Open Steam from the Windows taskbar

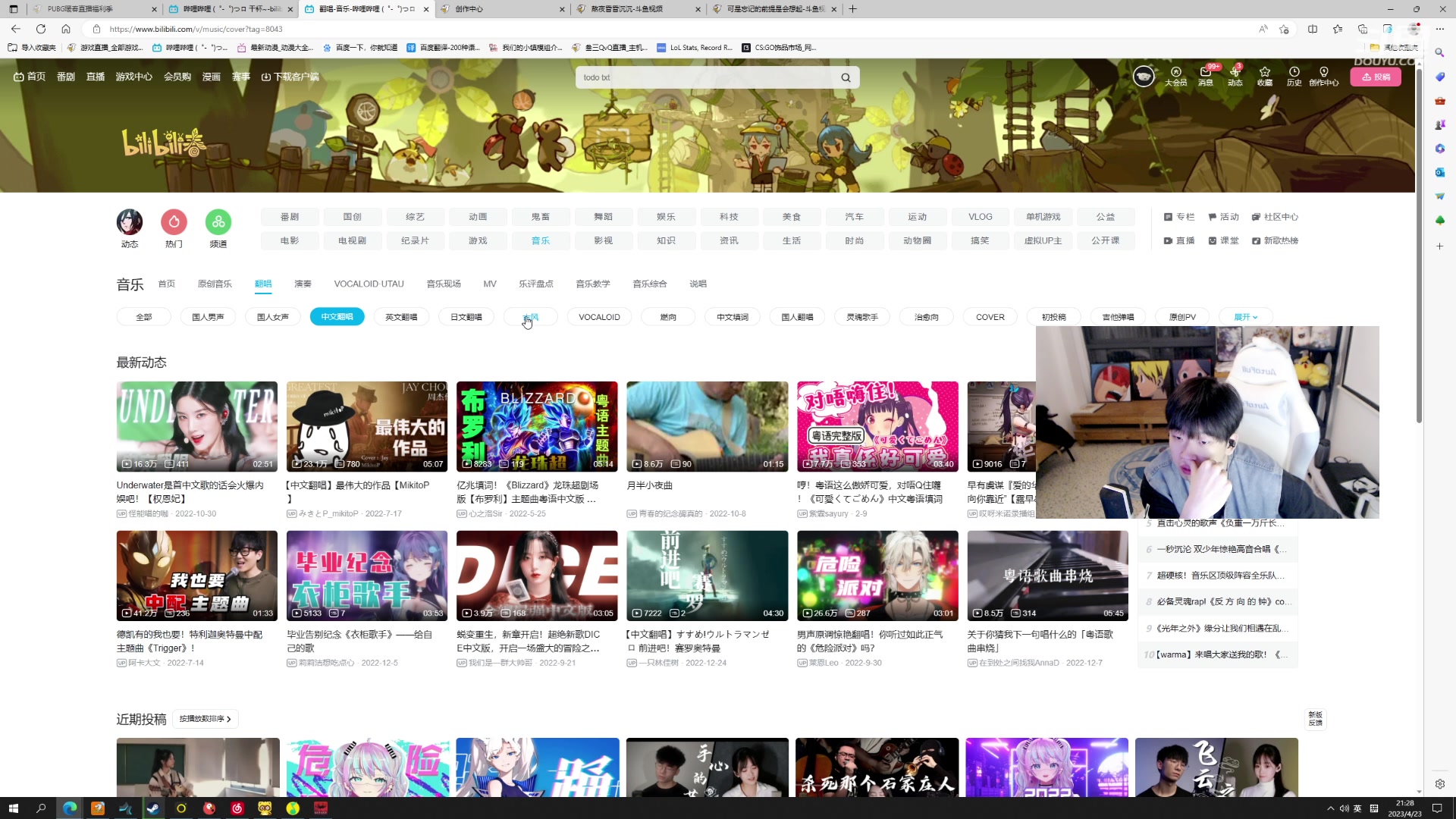153,808
